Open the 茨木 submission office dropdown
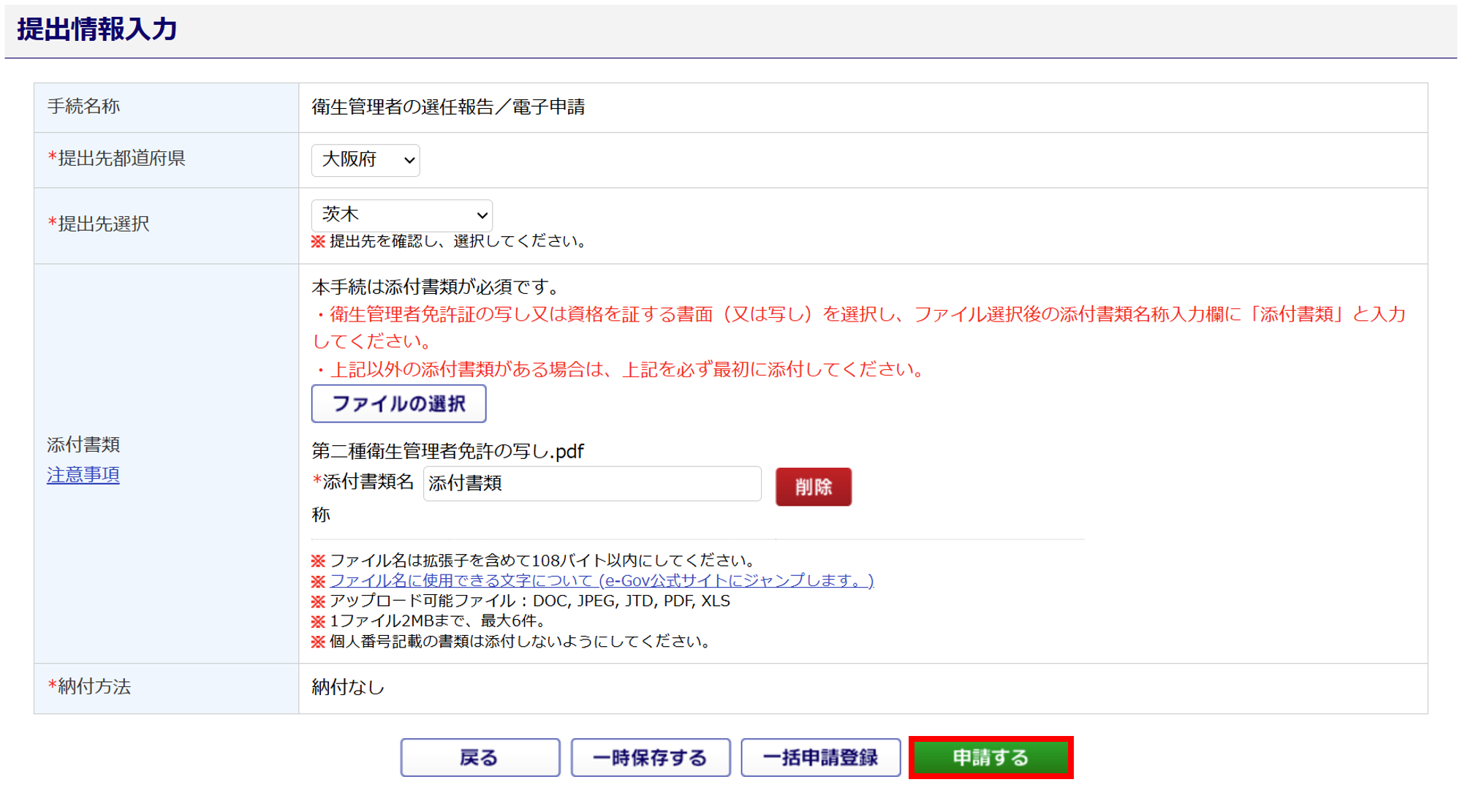Image resolution: width=1462 pixels, height=812 pixels. [x=401, y=215]
